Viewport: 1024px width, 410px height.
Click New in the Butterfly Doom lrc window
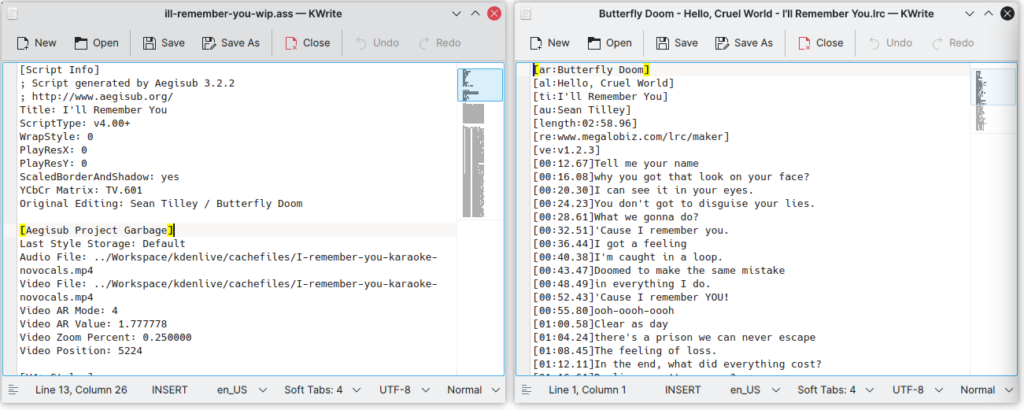[550, 43]
